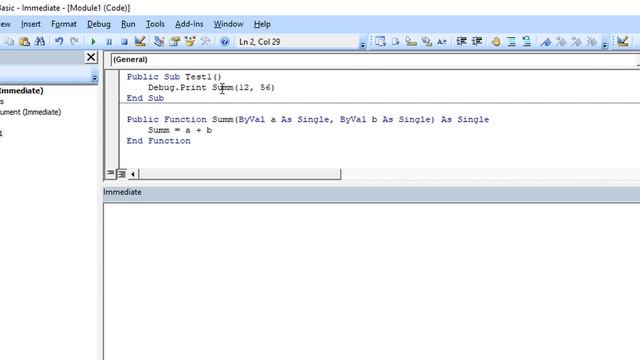Open the Properties Window icon
This screenshot has width=640, height=360.
tap(175, 41)
